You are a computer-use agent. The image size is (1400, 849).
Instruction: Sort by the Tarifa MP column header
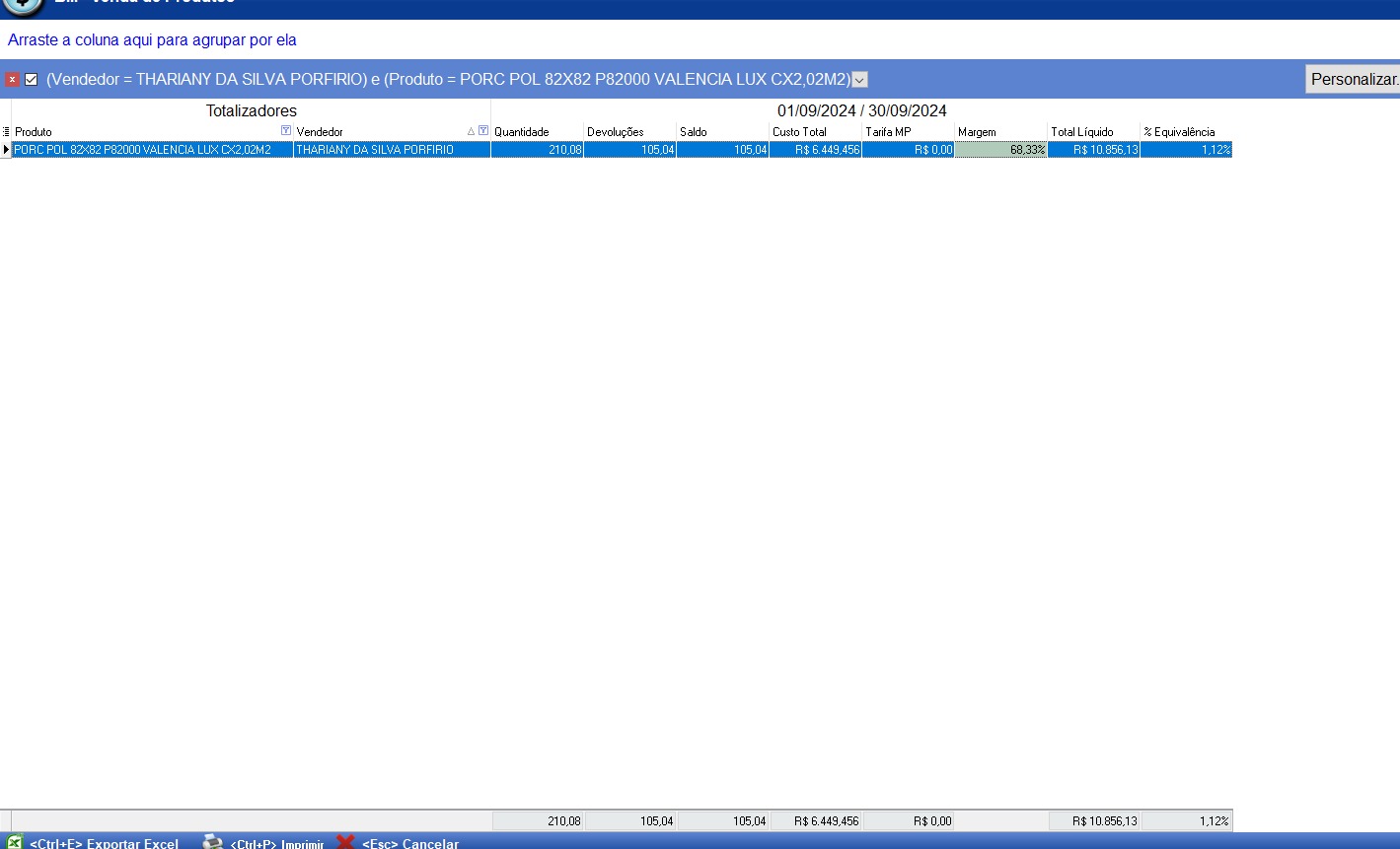908,131
